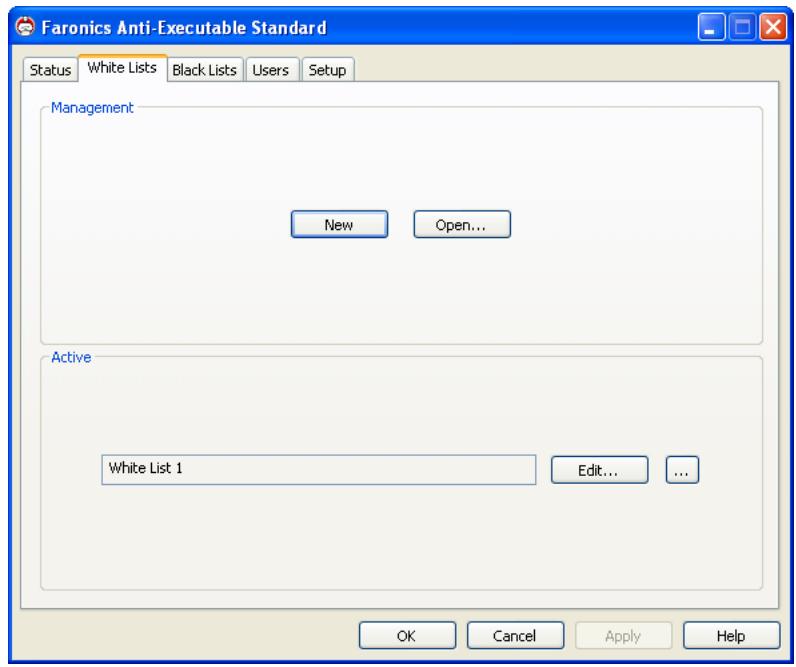This screenshot has height=667, width=796.
Task: Select the White Lists tab
Action: tap(122, 68)
